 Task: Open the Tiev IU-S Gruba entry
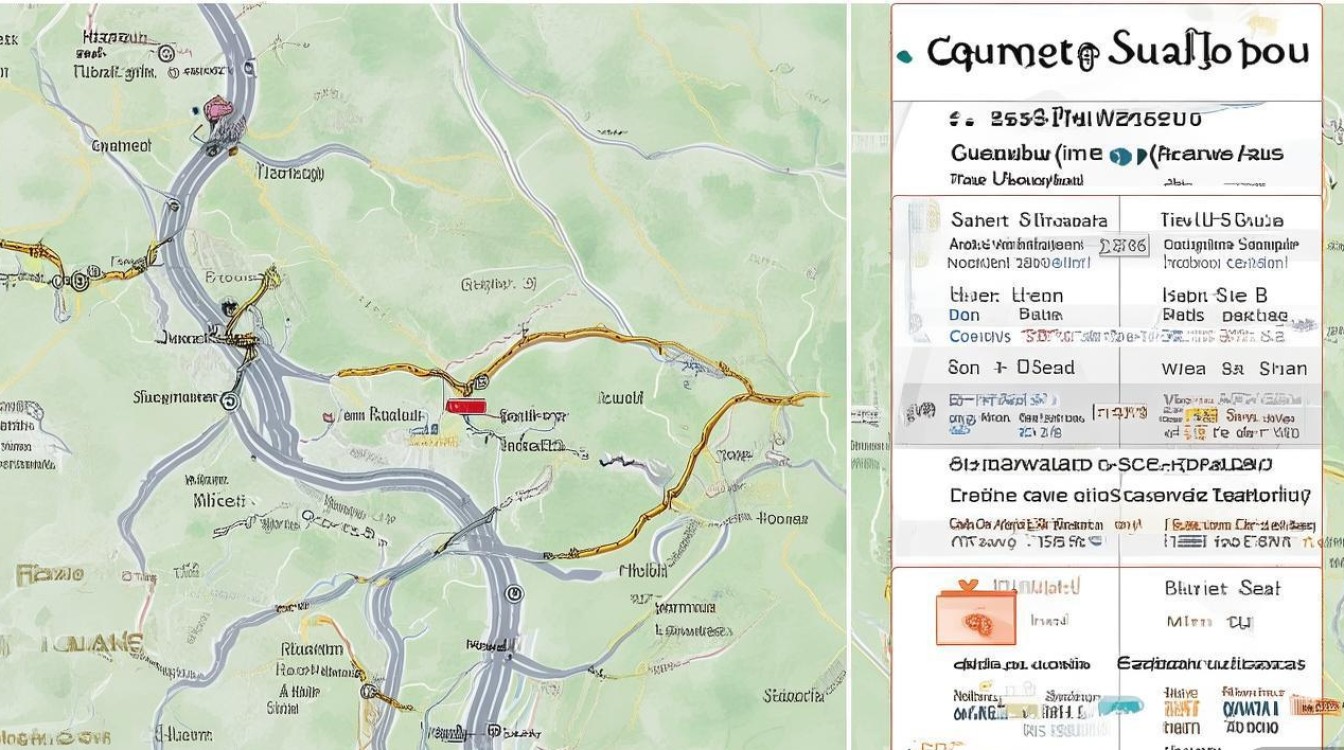[x=1221, y=220]
